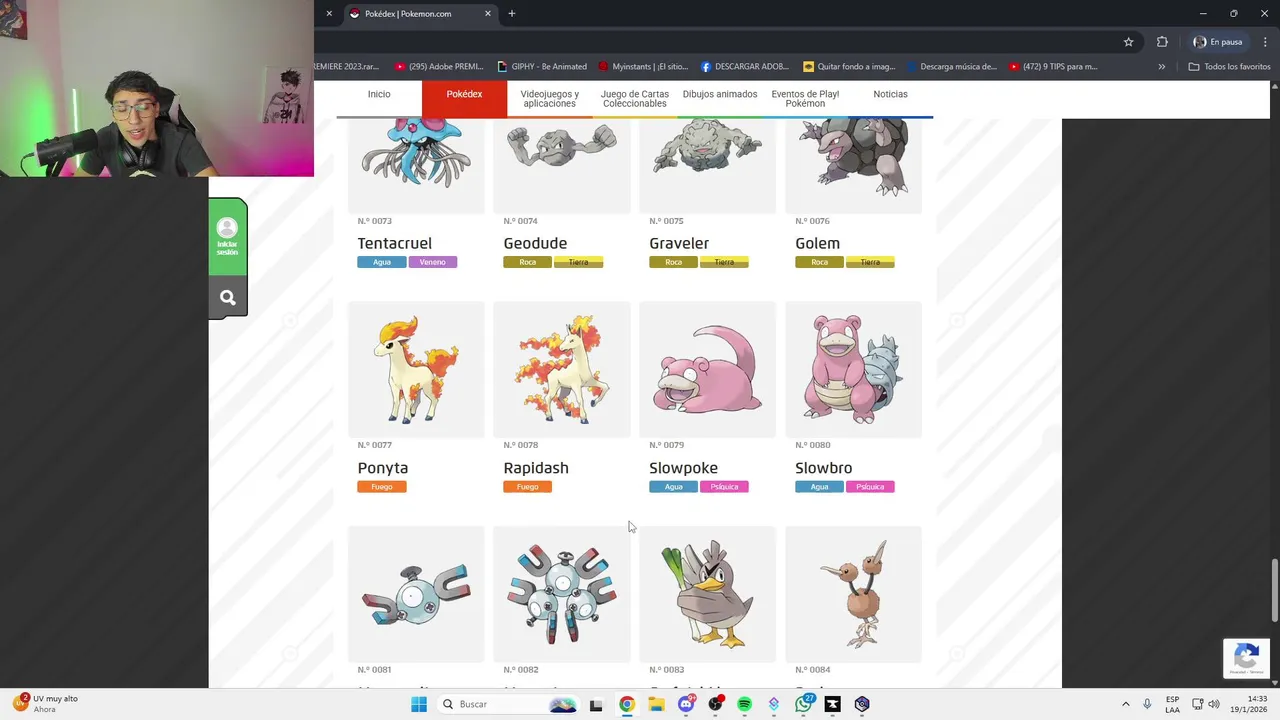
Task: Open the '(472) 9 TIPS para m...' bookmark
Action: click(1053, 67)
